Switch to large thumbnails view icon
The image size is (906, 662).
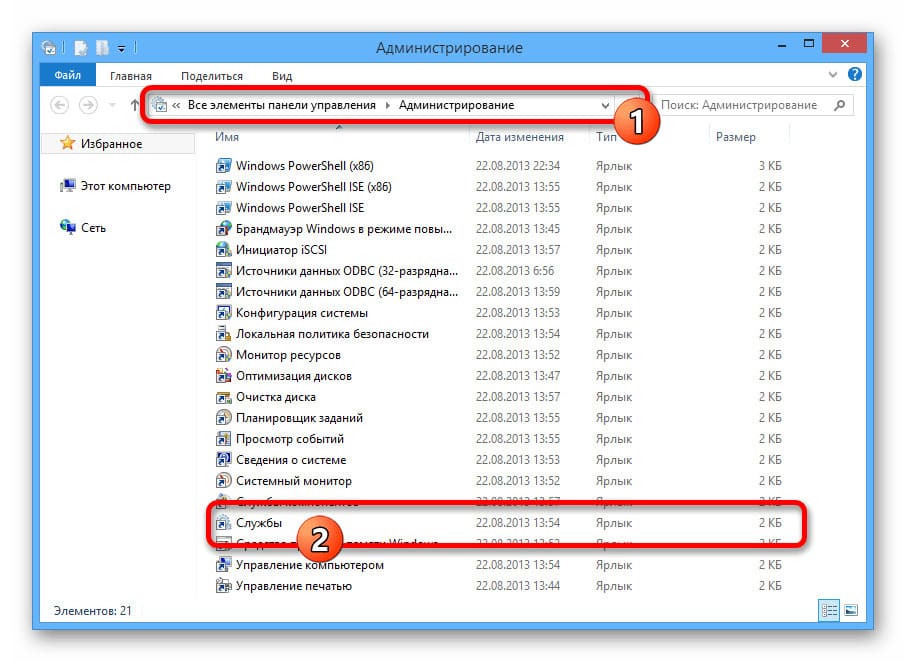pyautogui.click(x=851, y=610)
